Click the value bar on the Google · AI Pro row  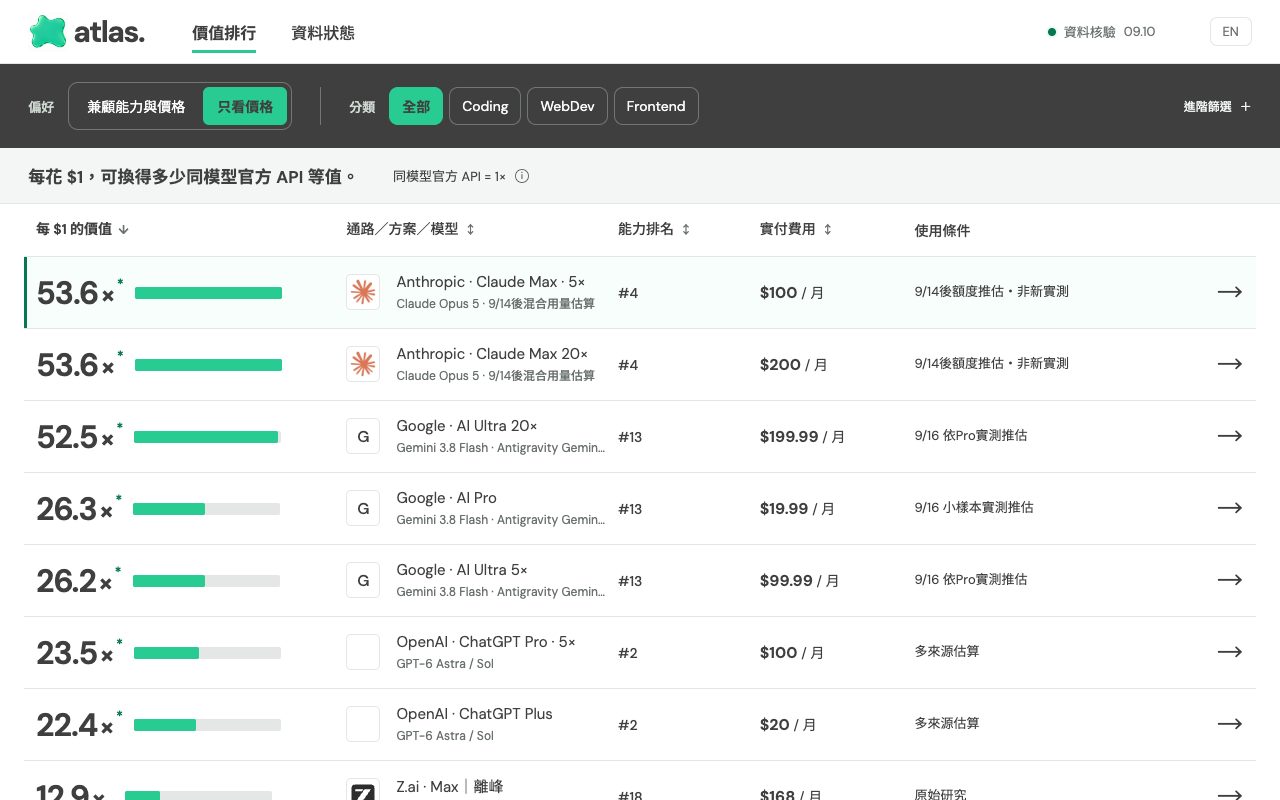click(x=206, y=509)
